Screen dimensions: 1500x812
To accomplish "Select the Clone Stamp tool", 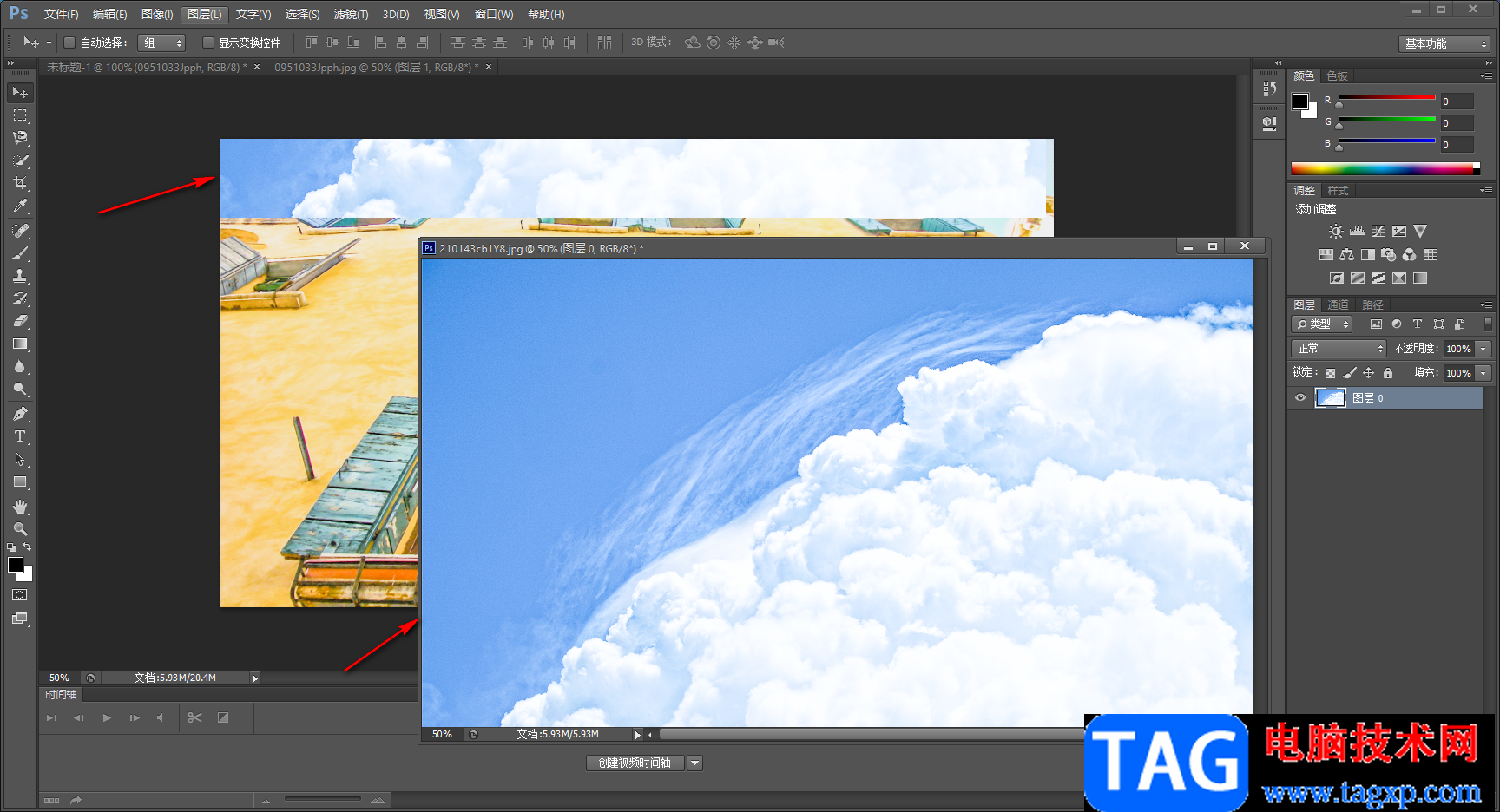I will pos(20,276).
